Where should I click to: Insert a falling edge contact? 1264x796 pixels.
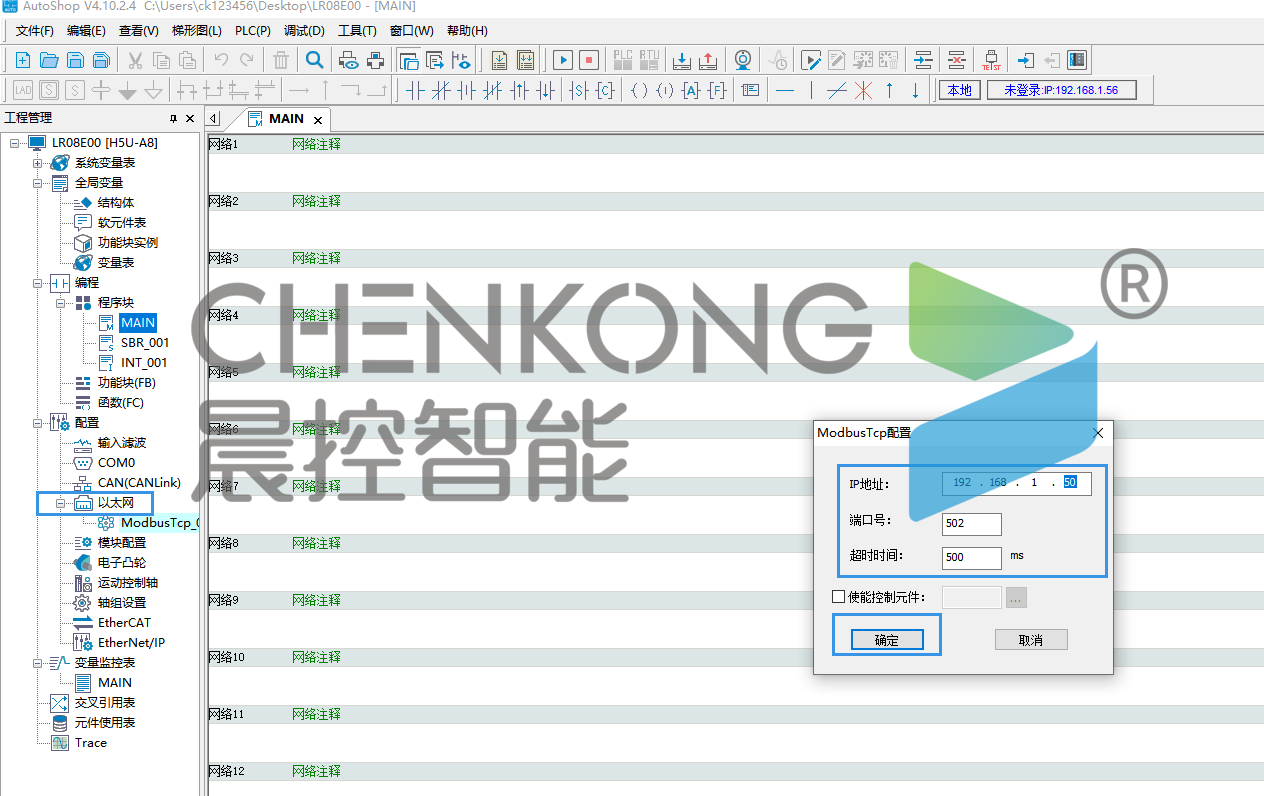pyautogui.click(x=545, y=91)
